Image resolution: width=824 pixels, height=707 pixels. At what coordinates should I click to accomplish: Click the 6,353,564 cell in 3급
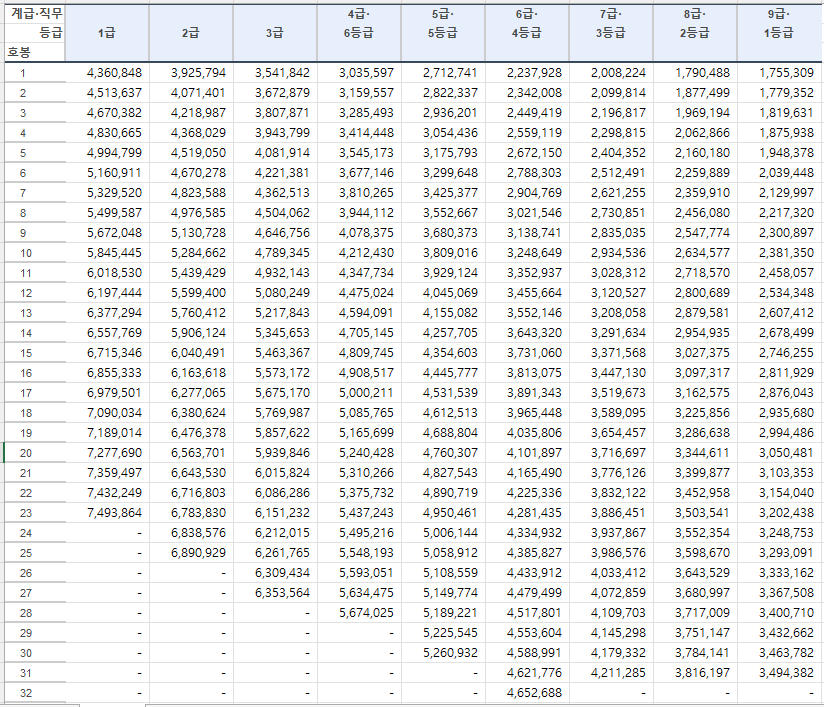pyautogui.click(x=275, y=592)
